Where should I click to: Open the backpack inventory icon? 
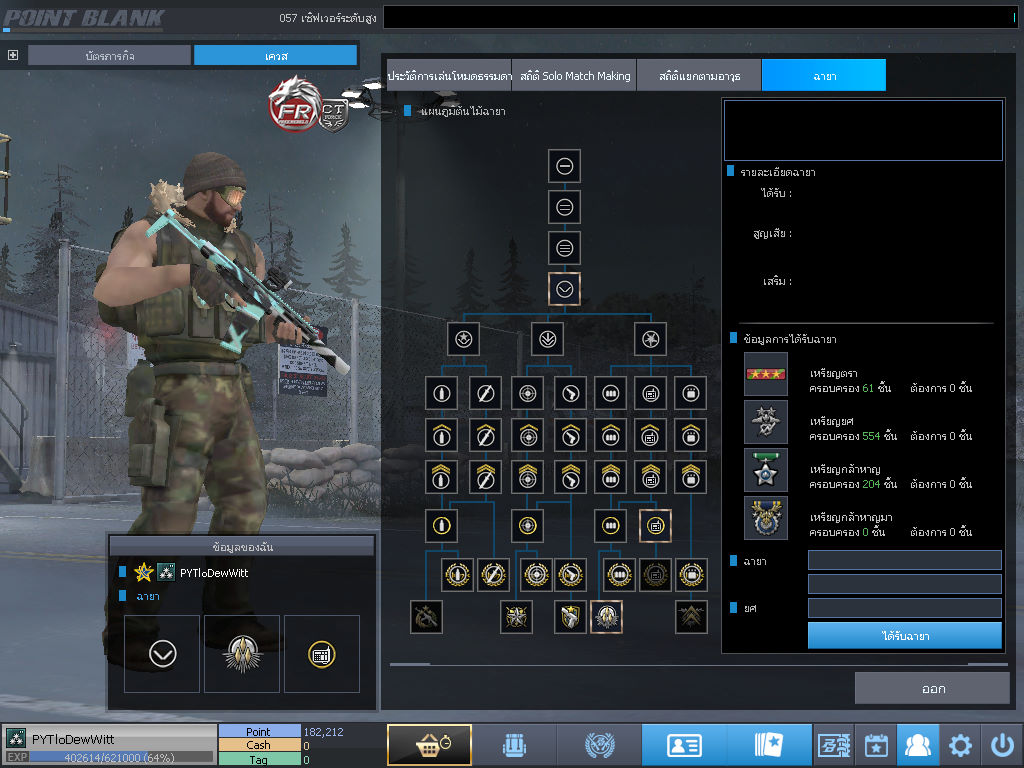pyautogui.click(x=515, y=744)
